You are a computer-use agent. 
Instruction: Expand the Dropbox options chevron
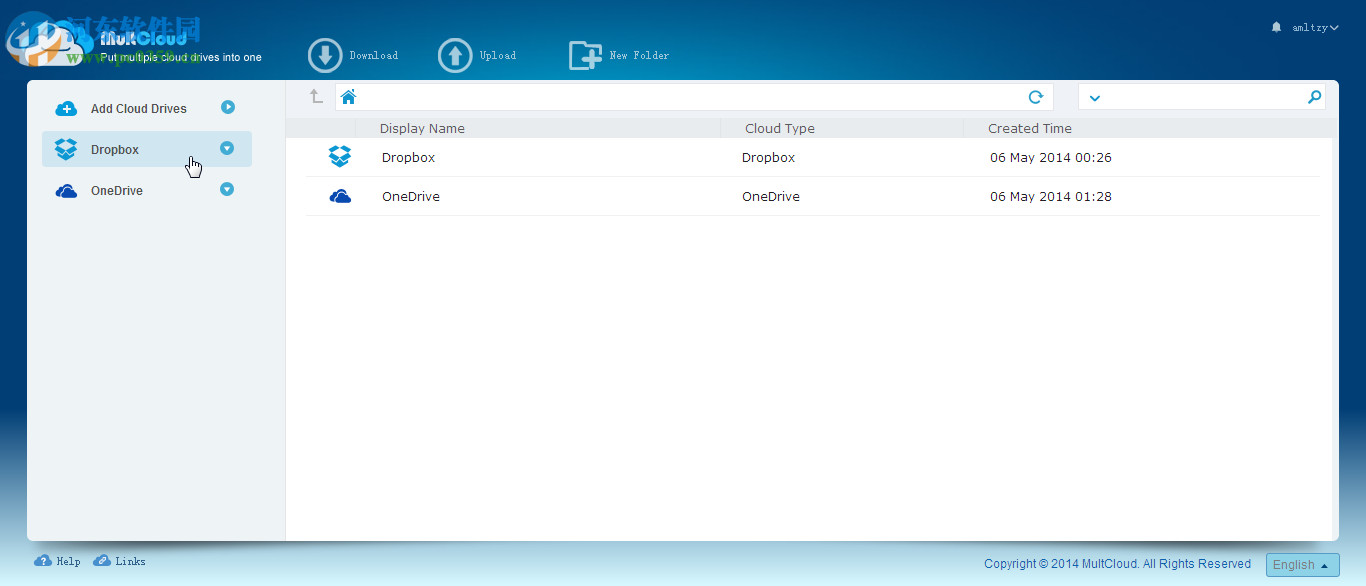pos(228,149)
